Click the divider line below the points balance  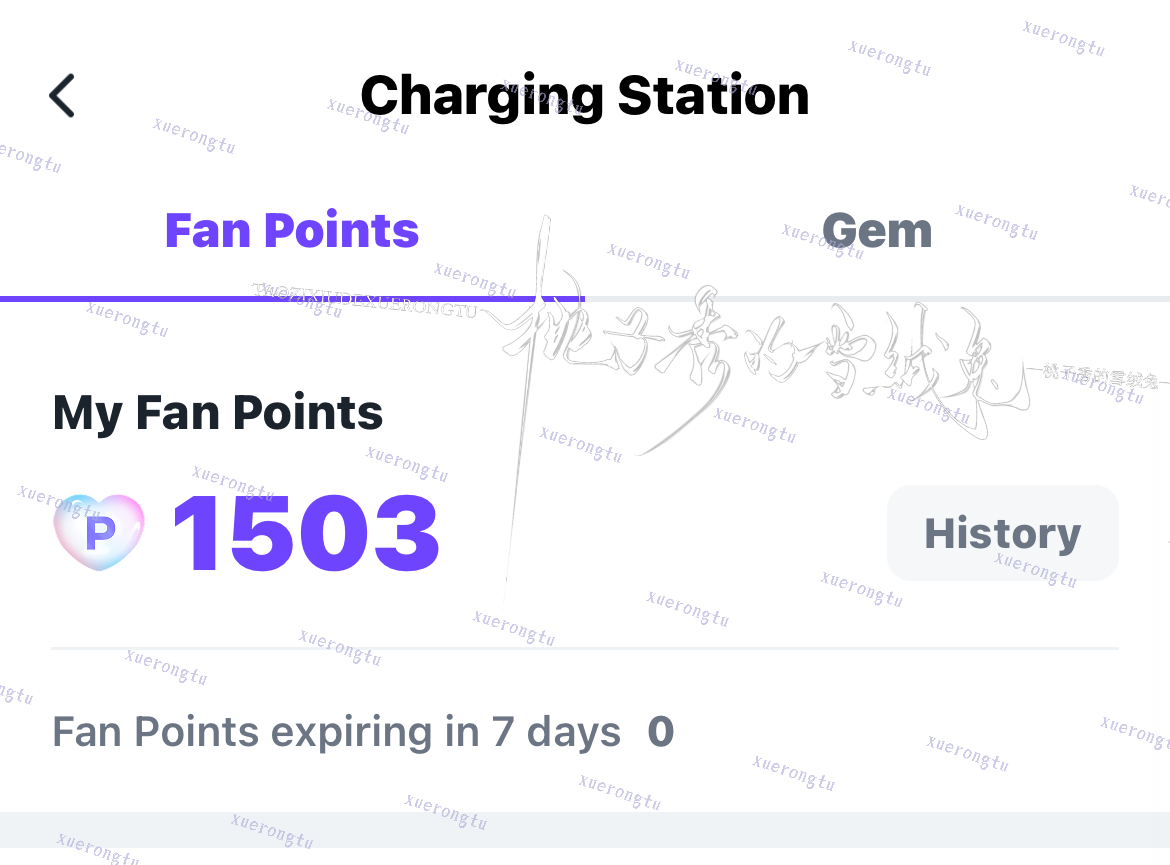pos(585,649)
